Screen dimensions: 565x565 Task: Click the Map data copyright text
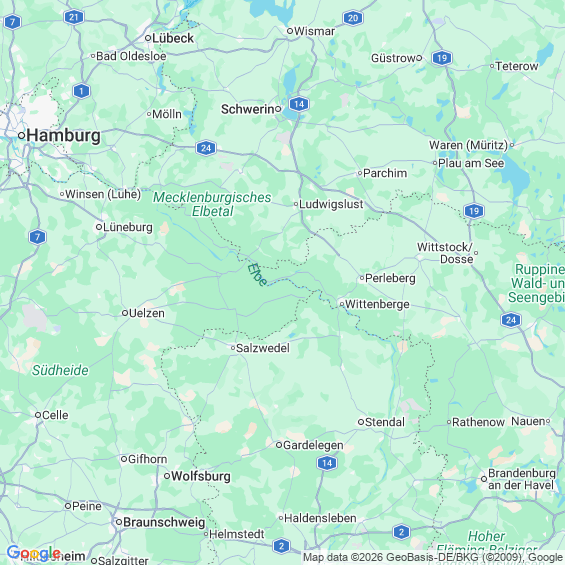[x=433, y=557]
